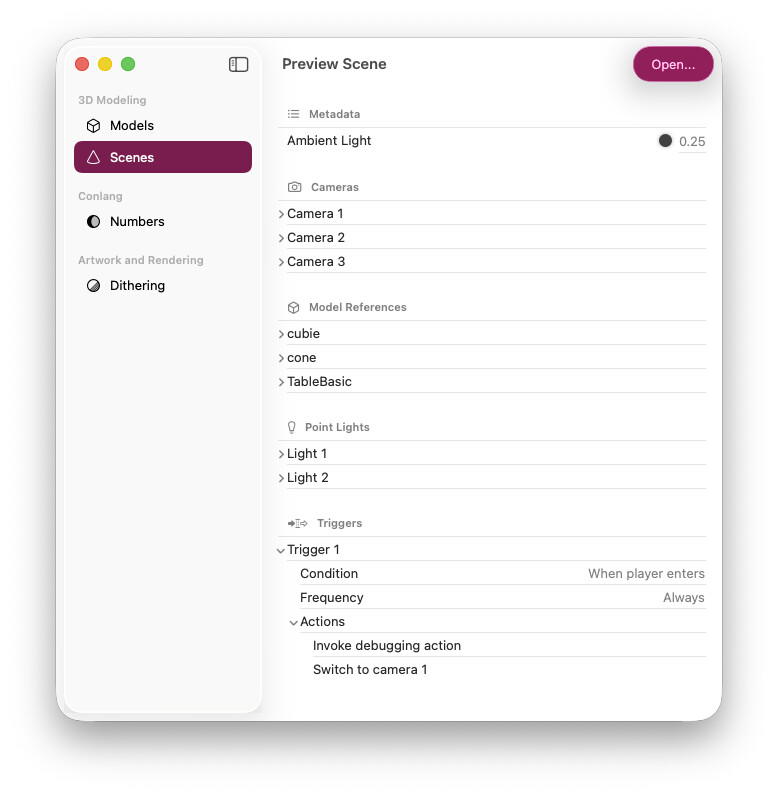The image size is (778, 795).
Task: Expand the TableBasic model reference
Action: 281,382
